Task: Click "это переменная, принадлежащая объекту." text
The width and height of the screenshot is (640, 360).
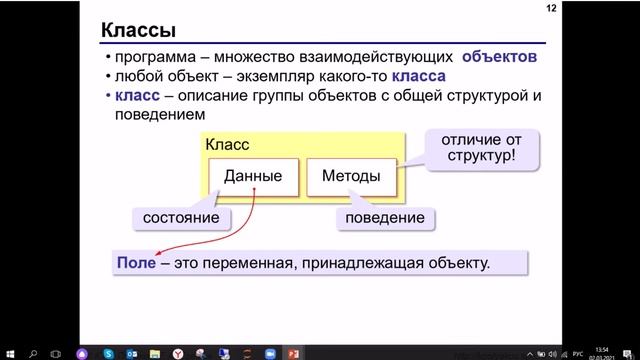Action: pos(332,263)
